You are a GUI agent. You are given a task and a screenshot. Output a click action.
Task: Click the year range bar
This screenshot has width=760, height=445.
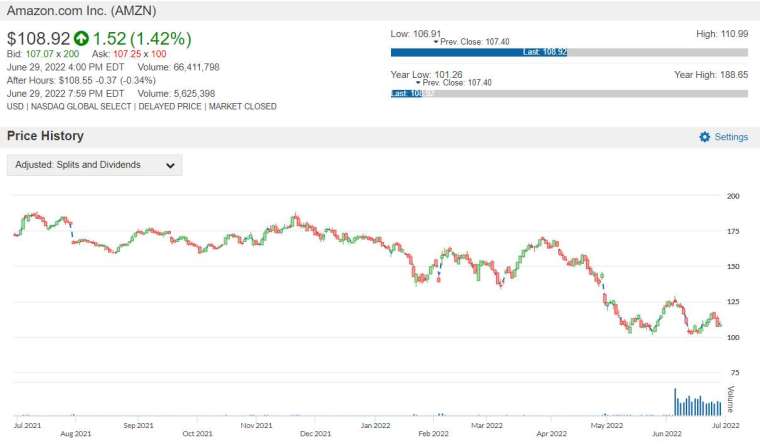pyautogui.click(x=569, y=93)
